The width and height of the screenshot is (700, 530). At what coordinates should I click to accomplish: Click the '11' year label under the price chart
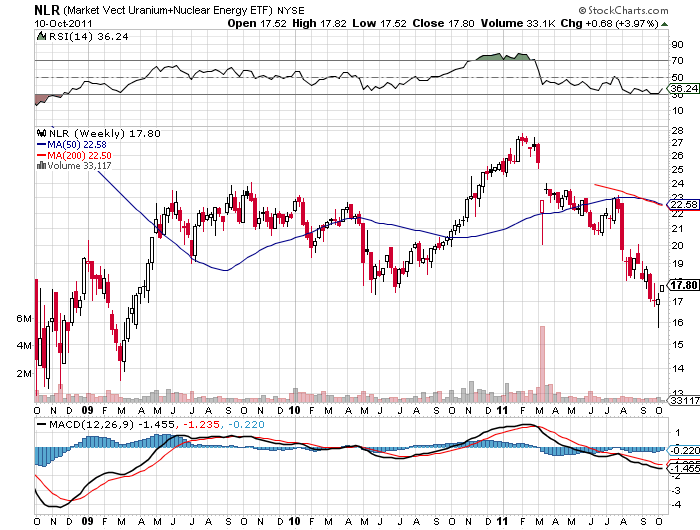coord(503,410)
